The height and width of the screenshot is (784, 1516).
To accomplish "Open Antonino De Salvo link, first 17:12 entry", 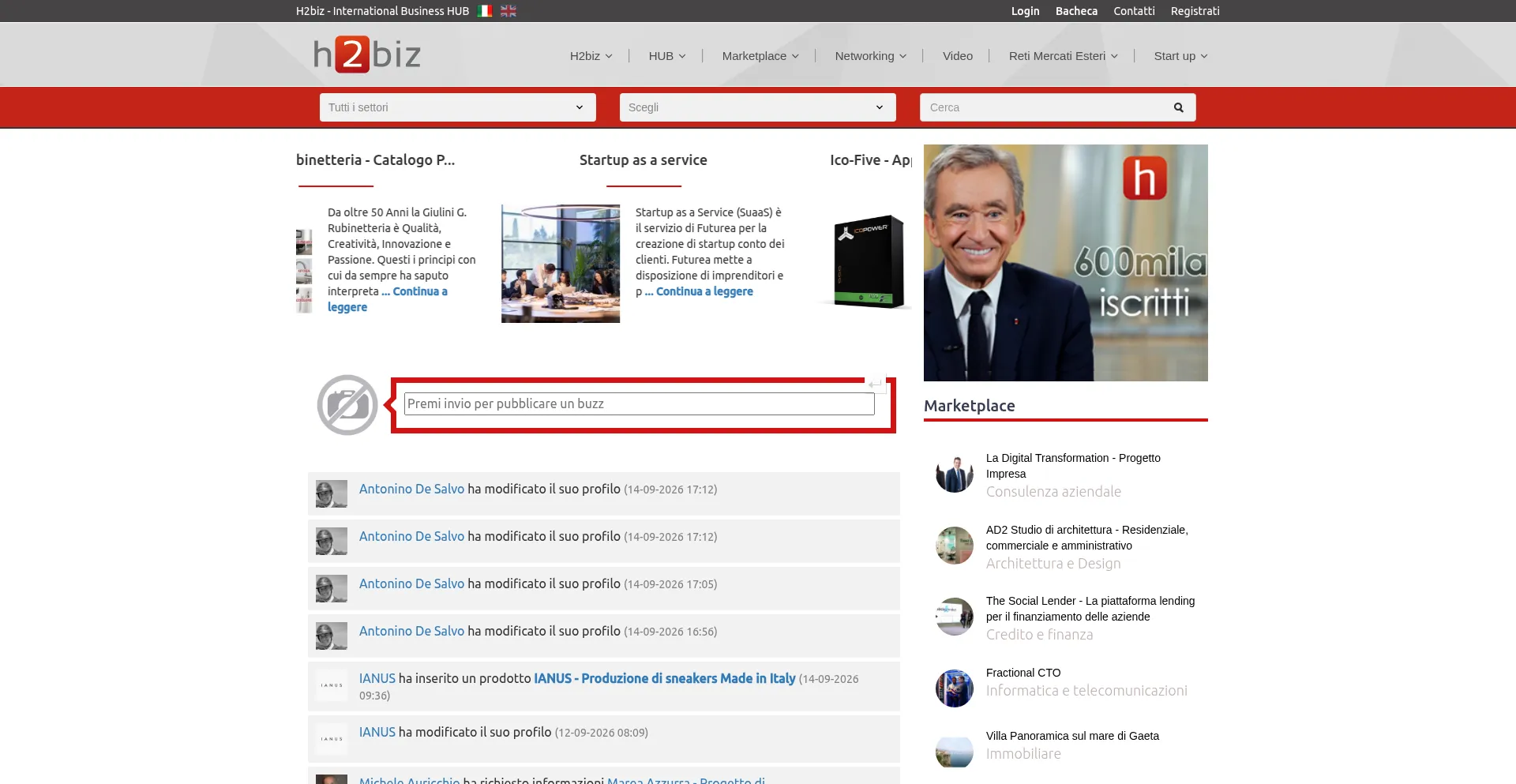I will (x=411, y=489).
